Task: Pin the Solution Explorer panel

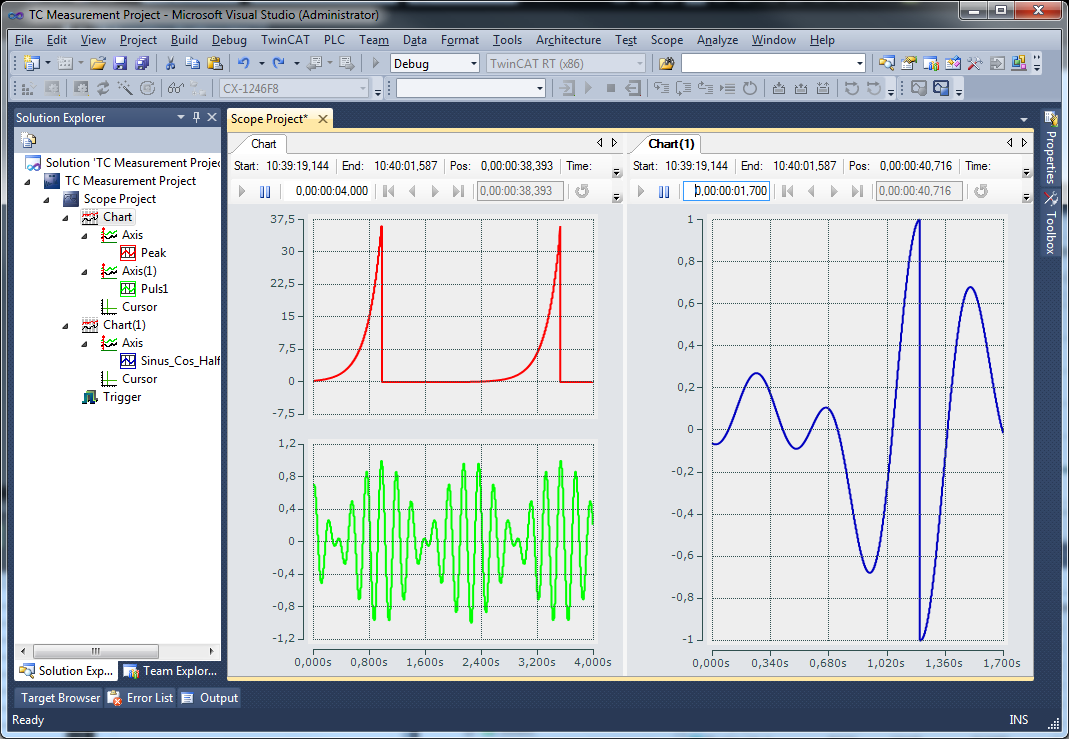Action: [196, 117]
